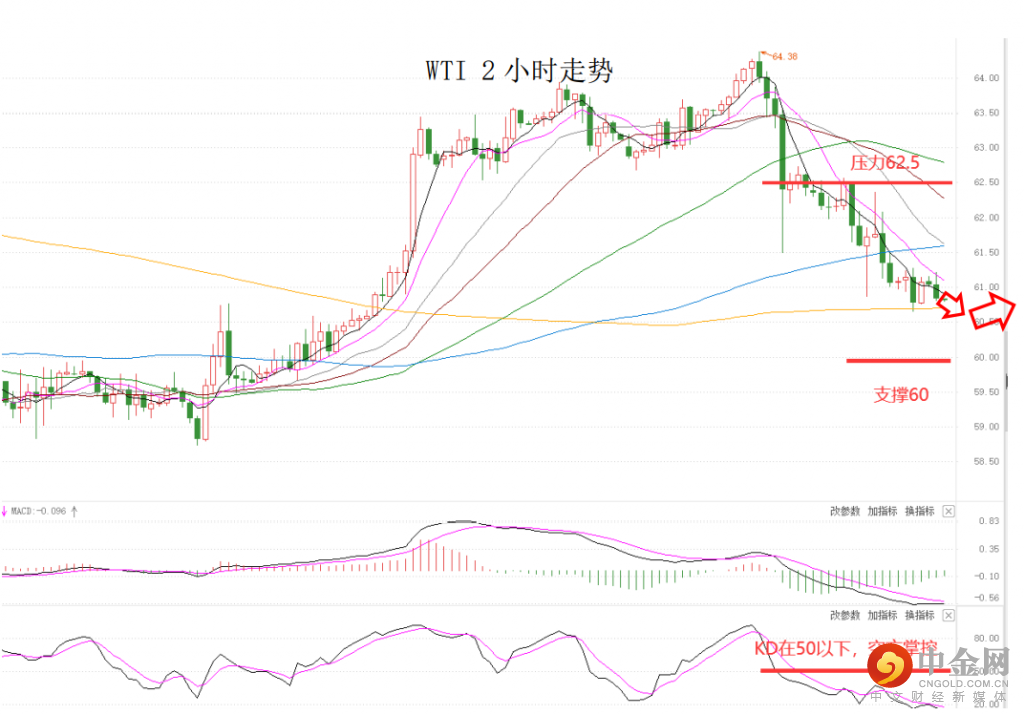Screen dimensions: 1024x715
Task: Close the KD indicator panel
Action: pyautogui.click(x=948, y=616)
